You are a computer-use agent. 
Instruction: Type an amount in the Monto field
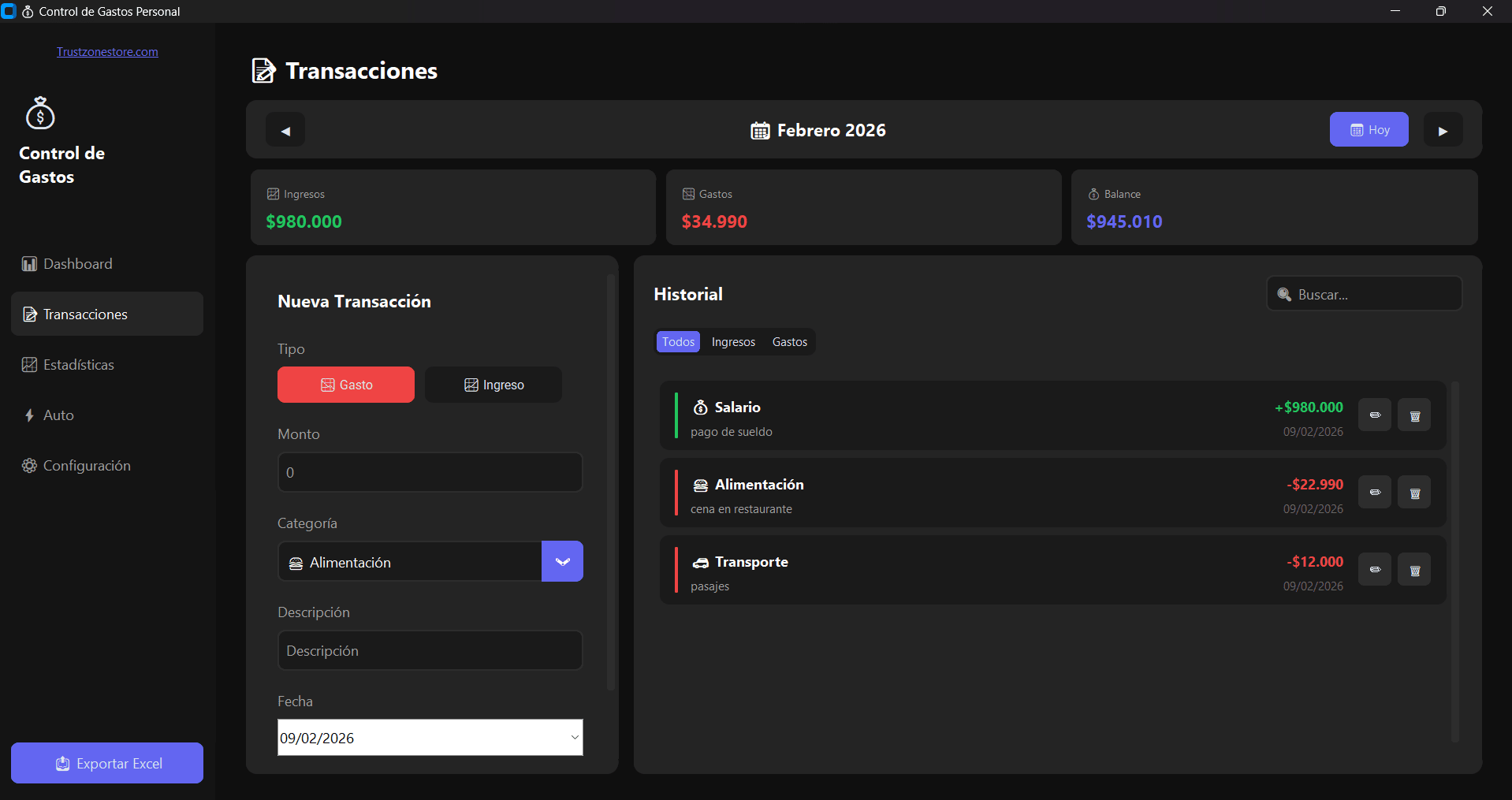click(430, 471)
